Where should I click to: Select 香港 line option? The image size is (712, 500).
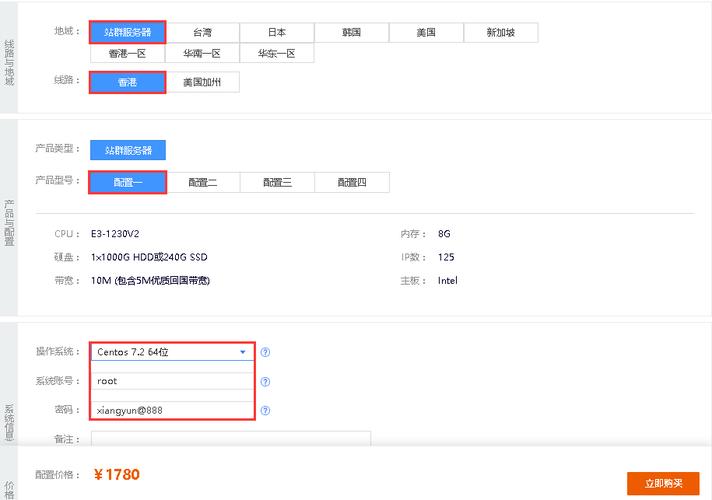(128, 82)
